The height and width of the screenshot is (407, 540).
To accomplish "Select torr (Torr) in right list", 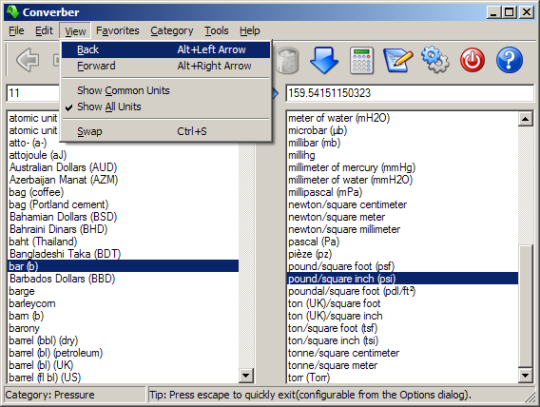I will point(403,377).
